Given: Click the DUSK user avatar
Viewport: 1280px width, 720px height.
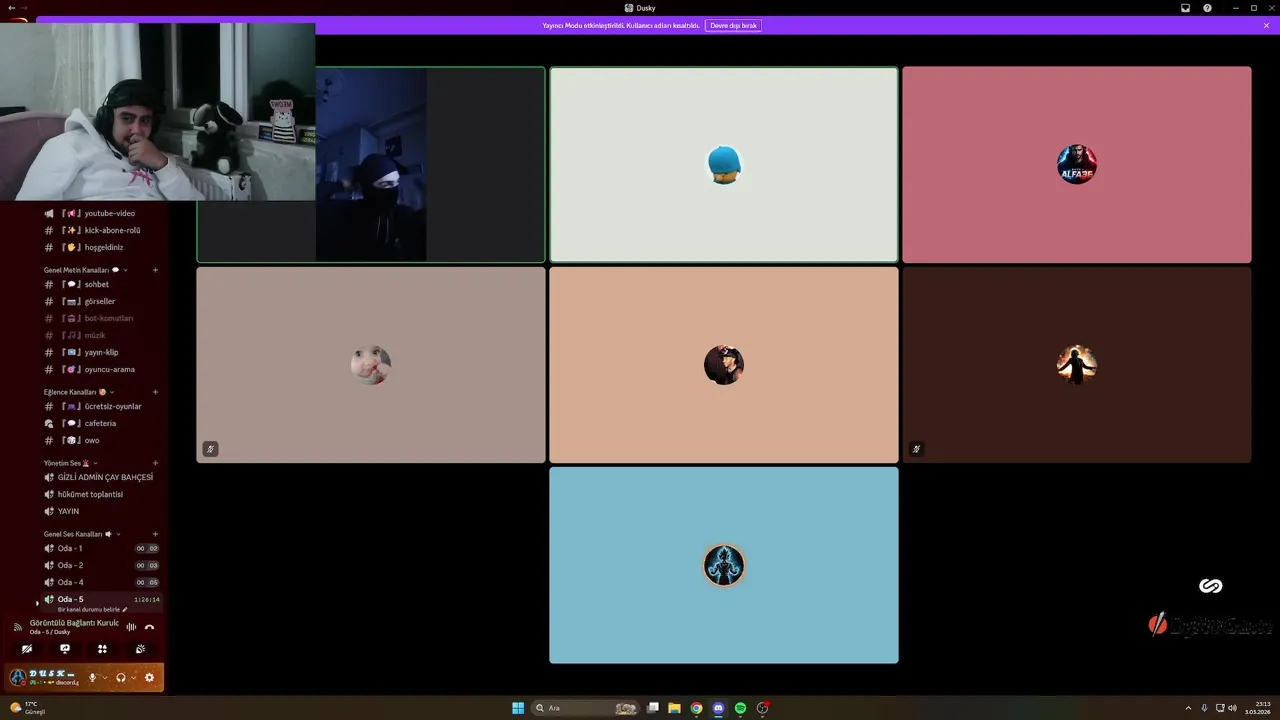Looking at the screenshot, I should tap(18, 677).
